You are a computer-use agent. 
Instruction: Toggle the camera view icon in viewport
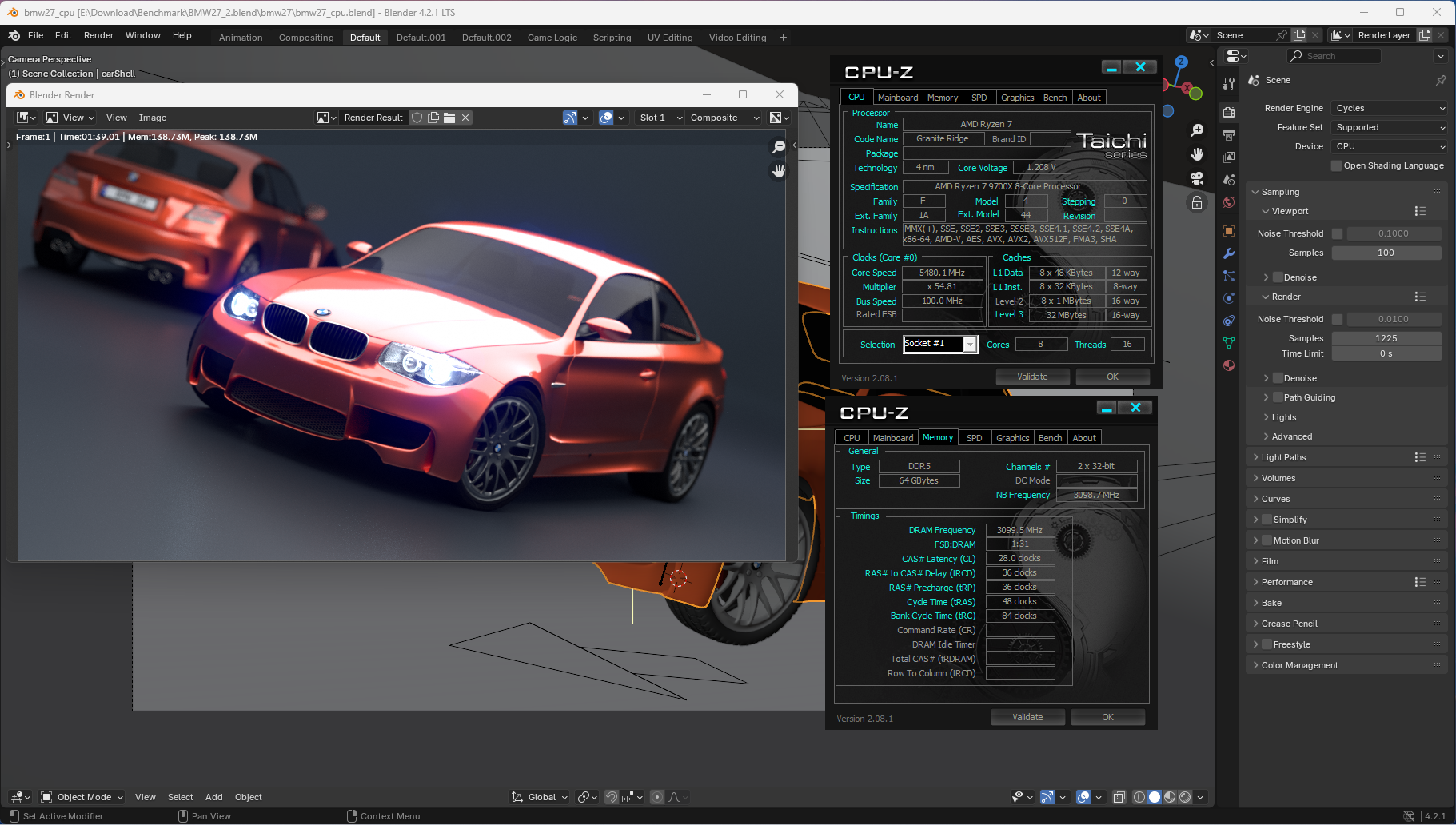pyautogui.click(x=1197, y=177)
